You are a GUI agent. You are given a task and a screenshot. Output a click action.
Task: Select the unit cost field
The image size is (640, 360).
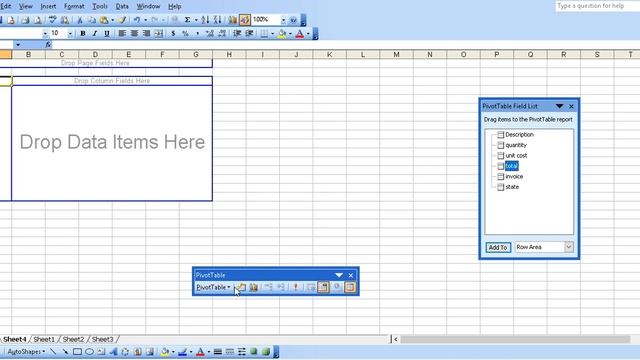coord(516,156)
